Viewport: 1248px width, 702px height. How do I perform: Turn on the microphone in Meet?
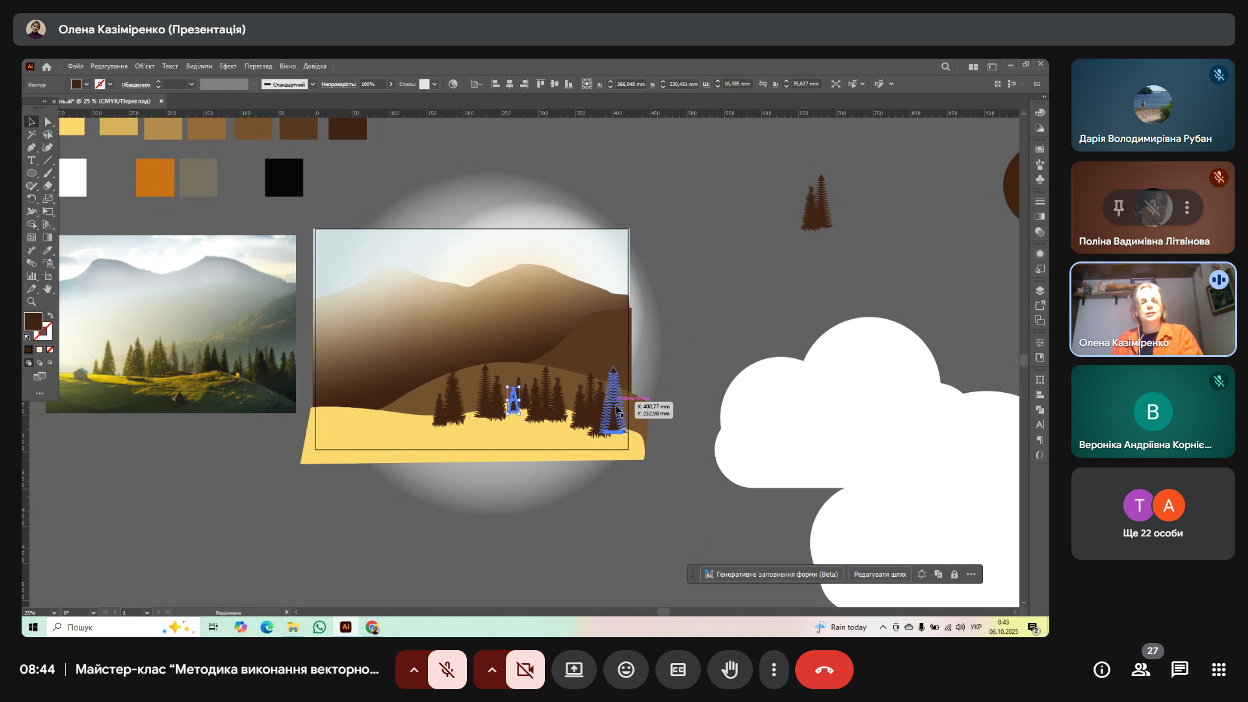click(447, 670)
